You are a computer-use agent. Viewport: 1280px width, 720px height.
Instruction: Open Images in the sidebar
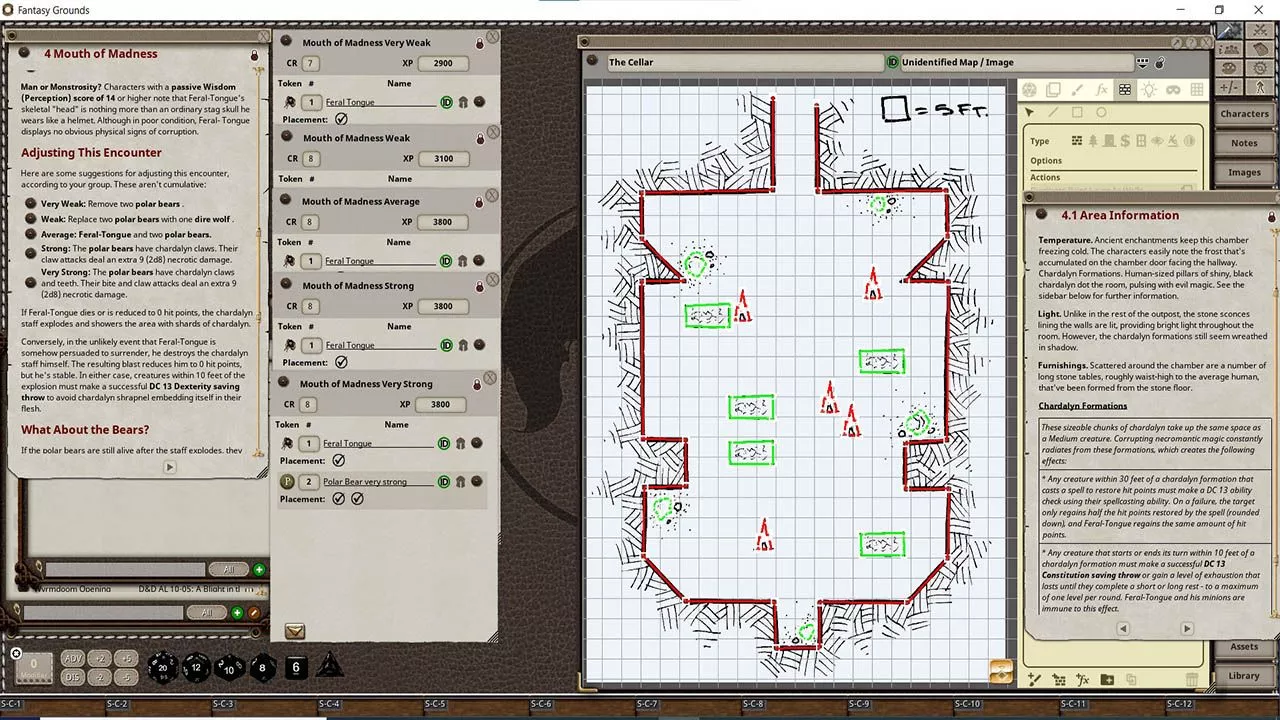[x=1244, y=172]
